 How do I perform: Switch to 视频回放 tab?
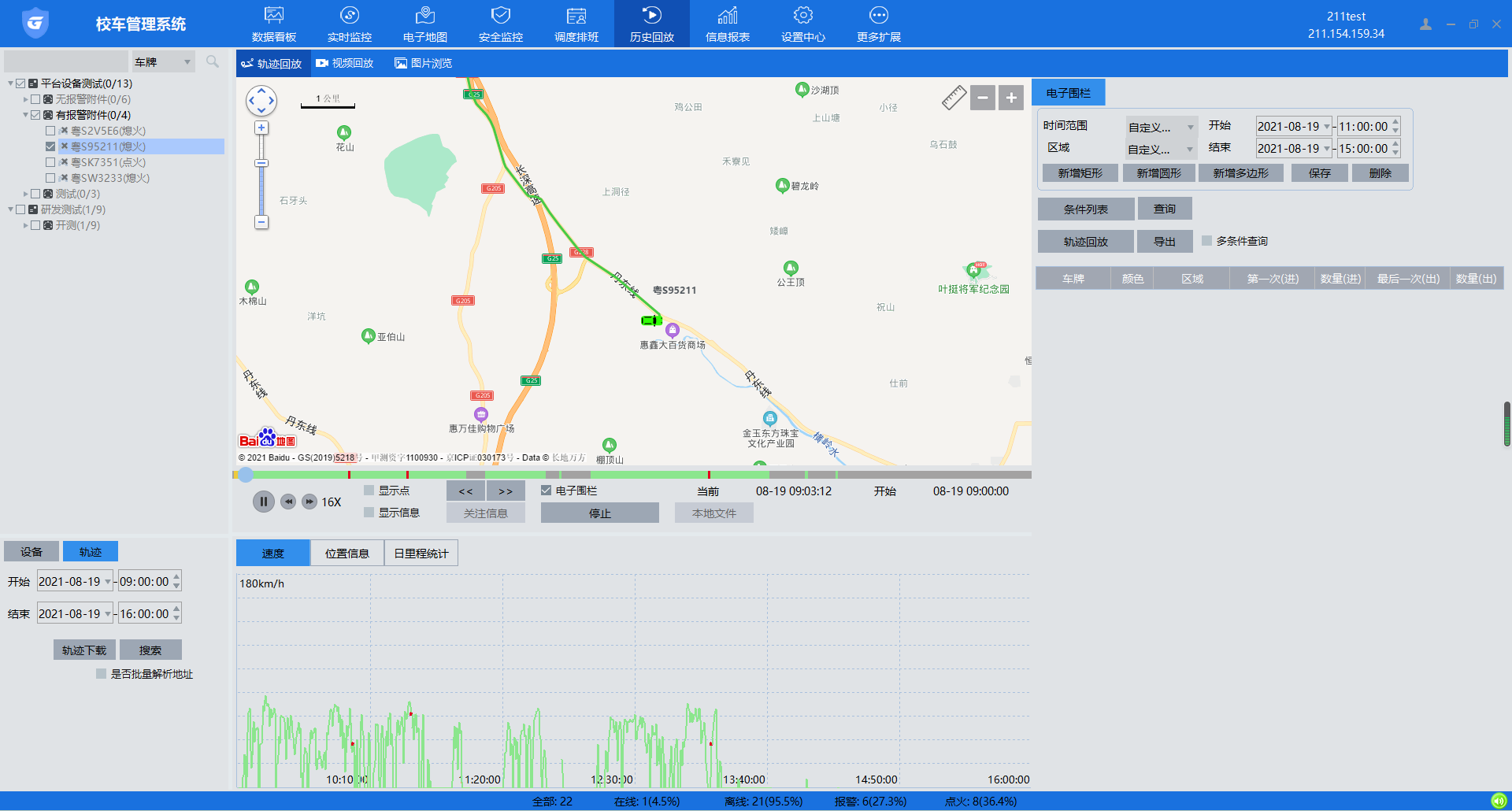click(345, 63)
